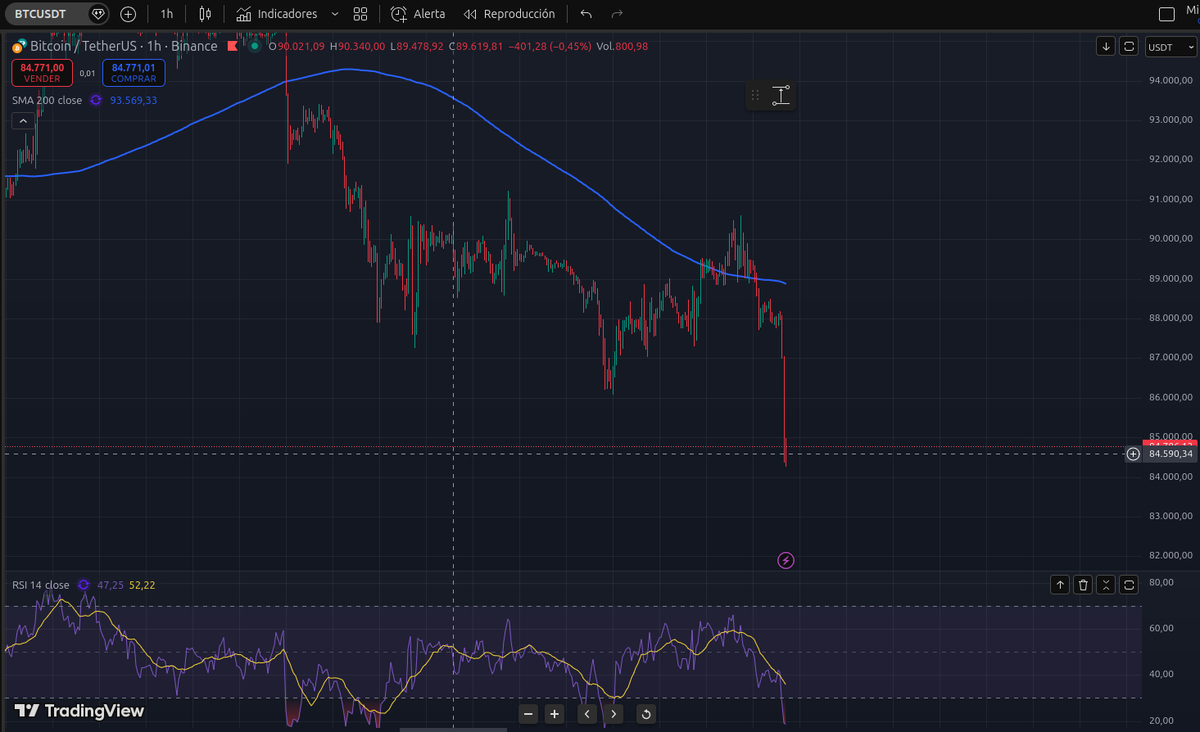Open the layout selector square icon
Viewport: 1200px width, 732px height.
click(x=1166, y=14)
